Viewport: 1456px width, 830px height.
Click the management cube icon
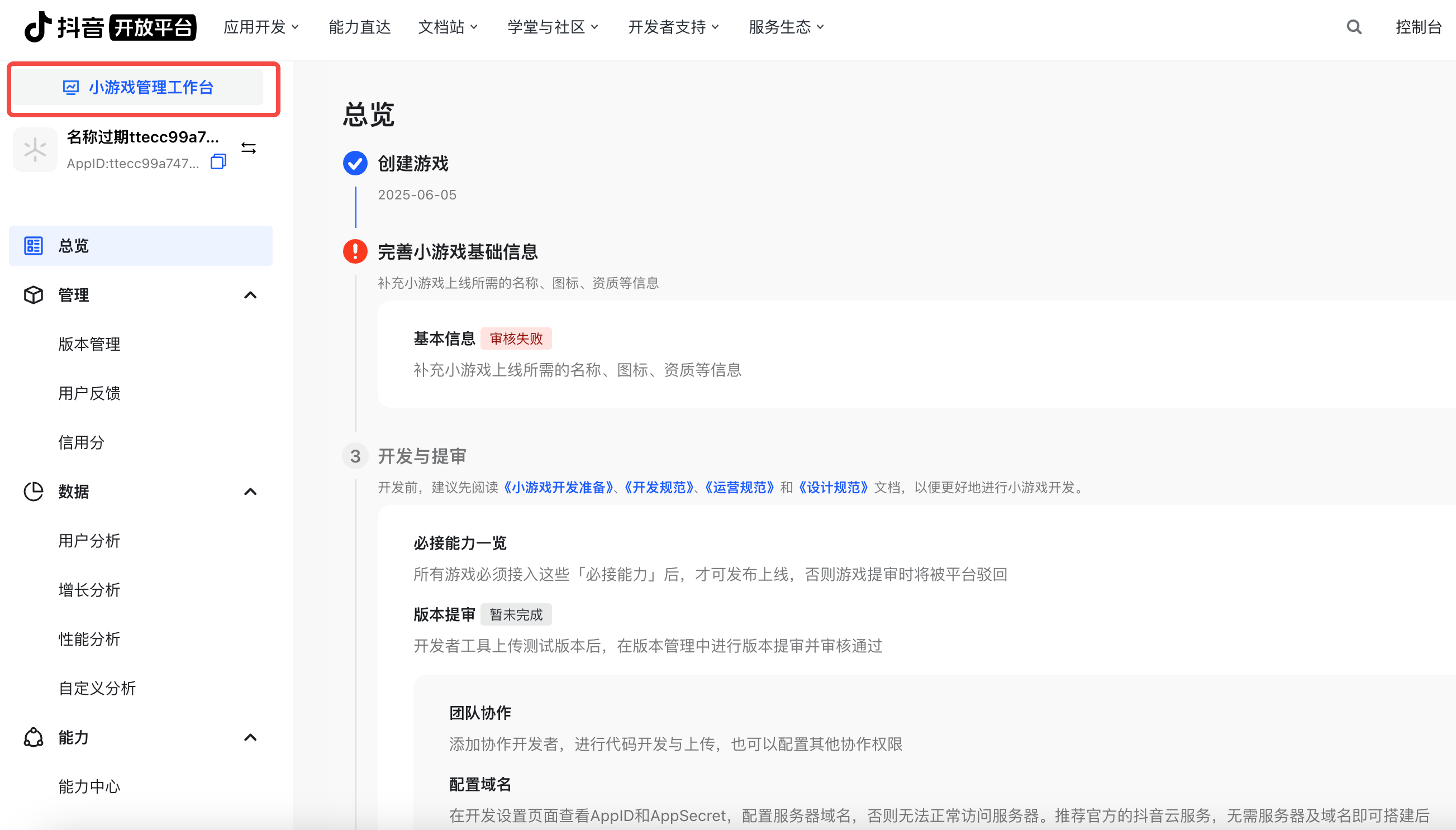pos(34,295)
